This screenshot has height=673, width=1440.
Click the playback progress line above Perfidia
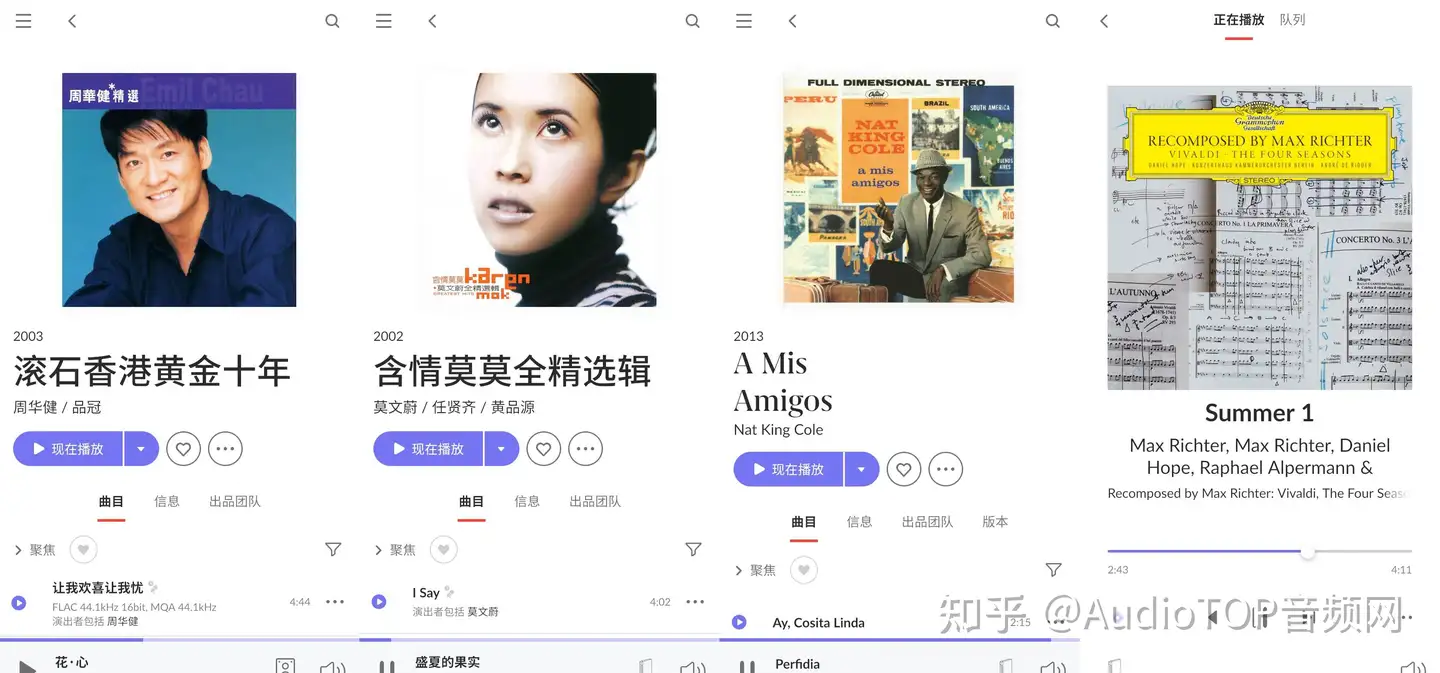tap(900, 640)
